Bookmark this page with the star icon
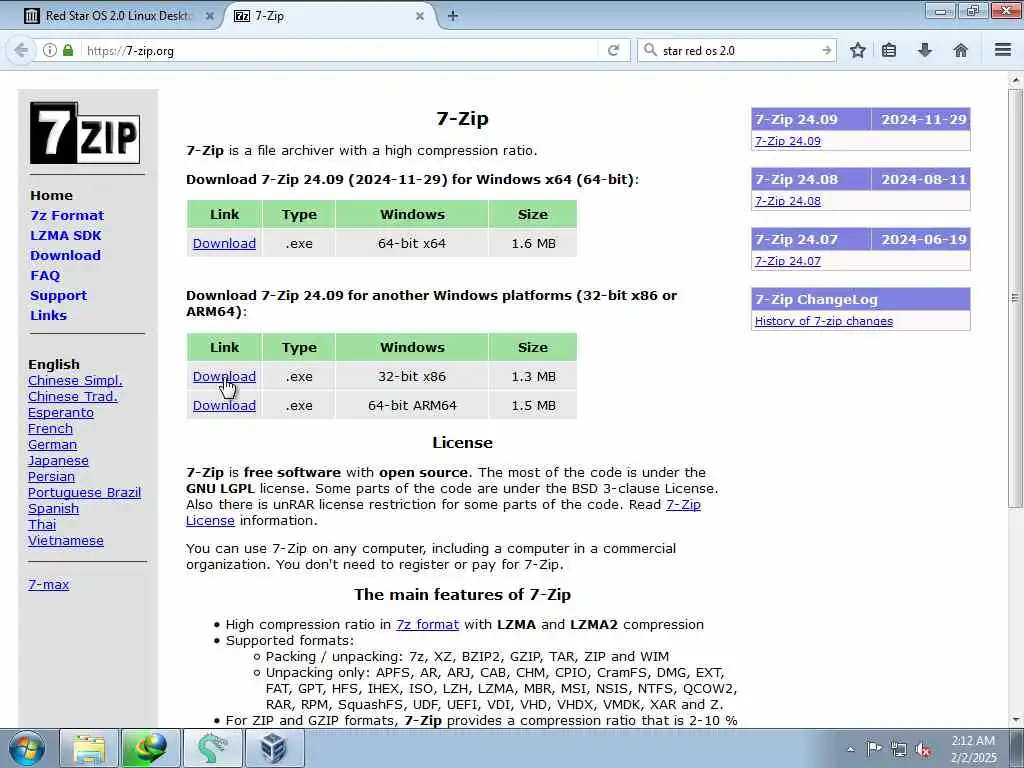 tap(857, 50)
